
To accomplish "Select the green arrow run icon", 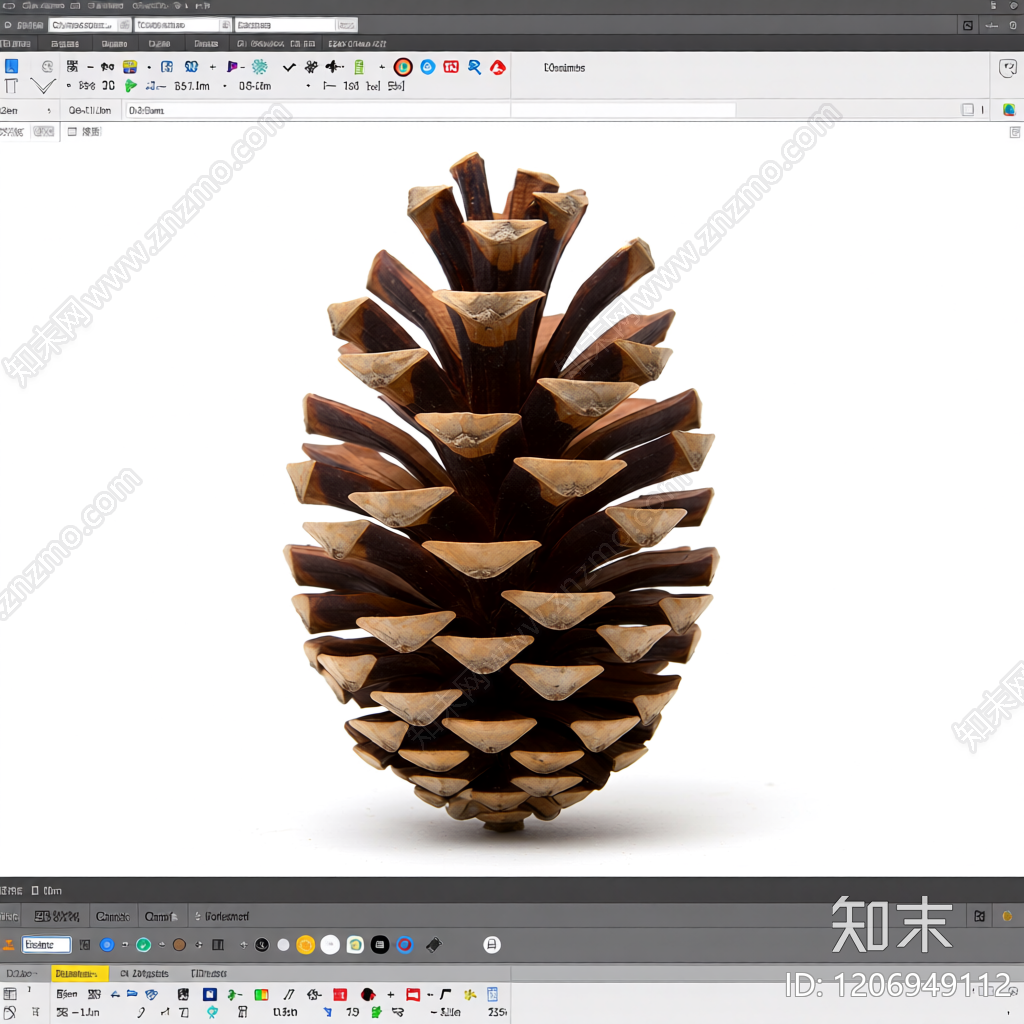I will click(130, 85).
